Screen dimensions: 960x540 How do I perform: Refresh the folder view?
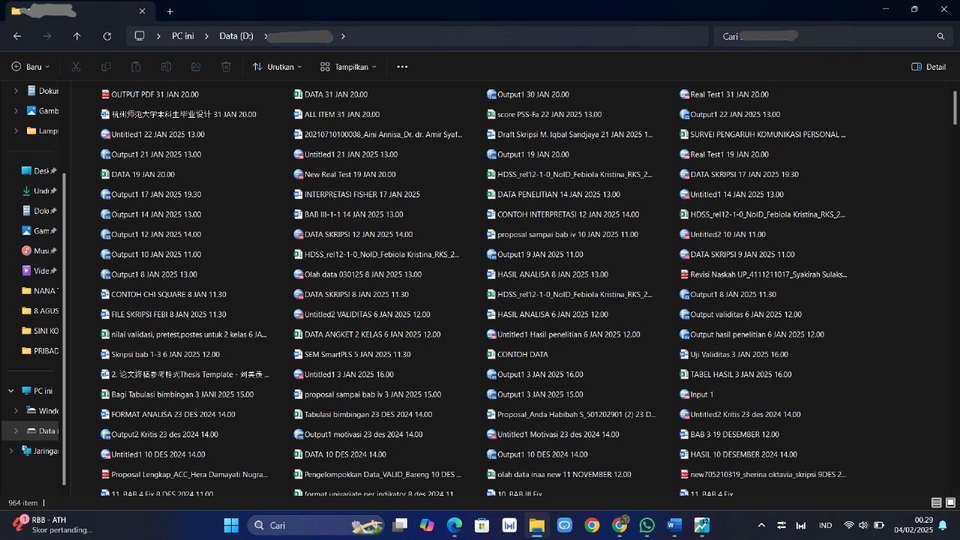[107, 36]
